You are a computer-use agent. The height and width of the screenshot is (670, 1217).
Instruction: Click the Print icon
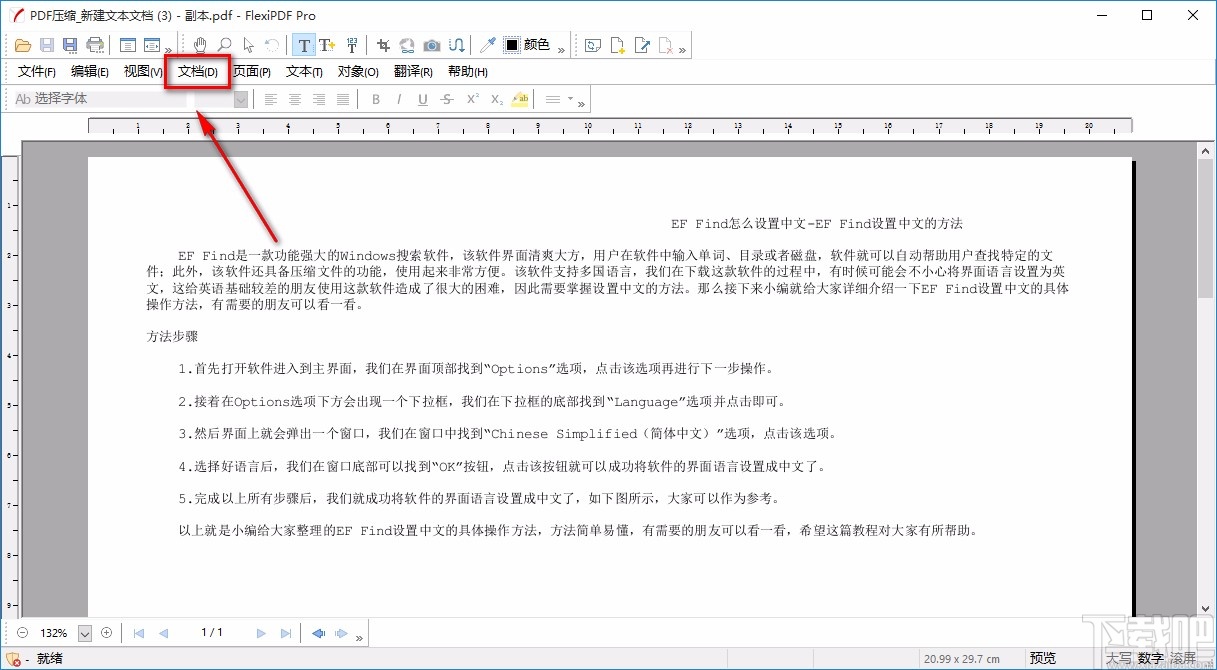pyautogui.click(x=95, y=45)
